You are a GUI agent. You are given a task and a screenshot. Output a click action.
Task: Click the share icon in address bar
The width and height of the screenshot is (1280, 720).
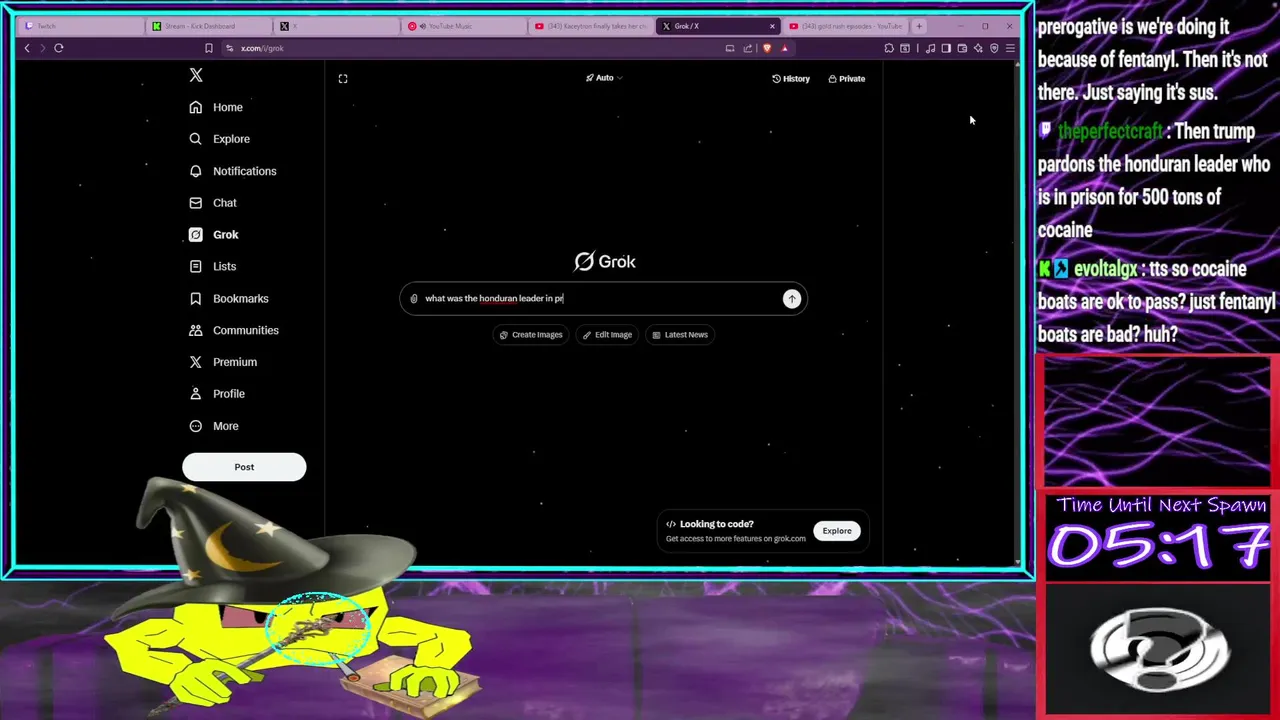[748, 48]
